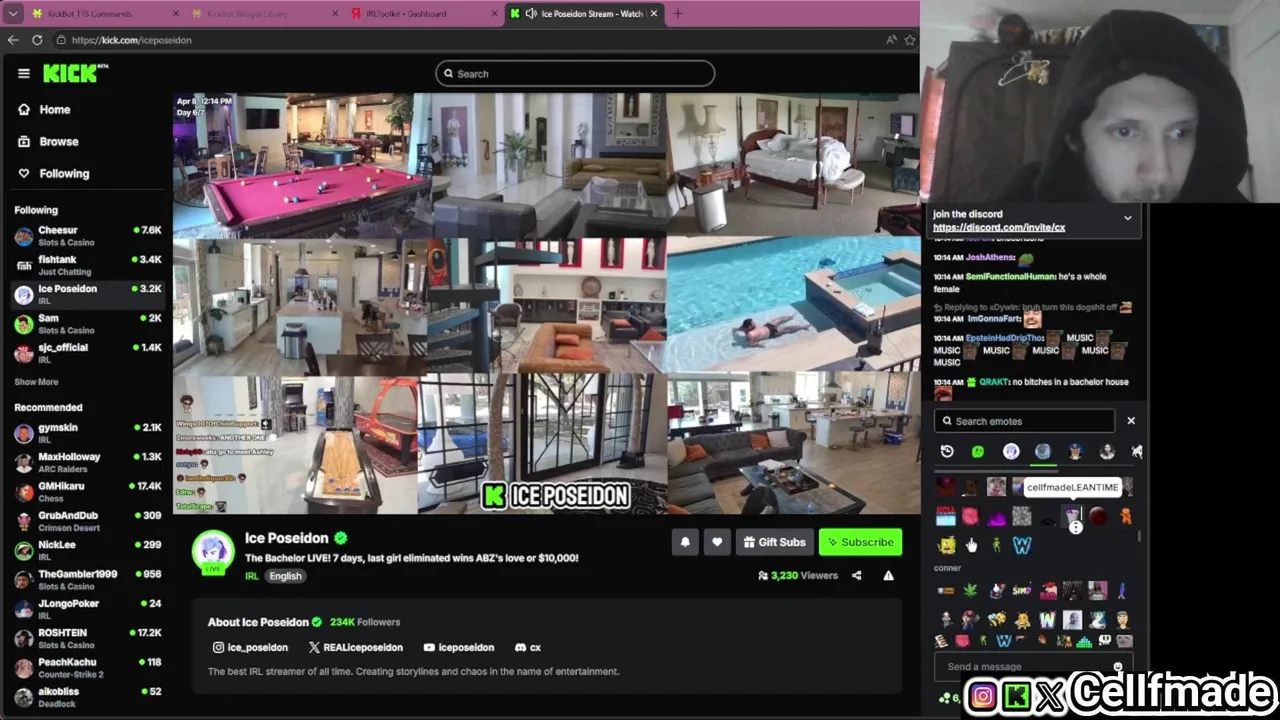Screen dimensions: 1280x720
Task: Open the Discord cx link
Action: click(528, 647)
